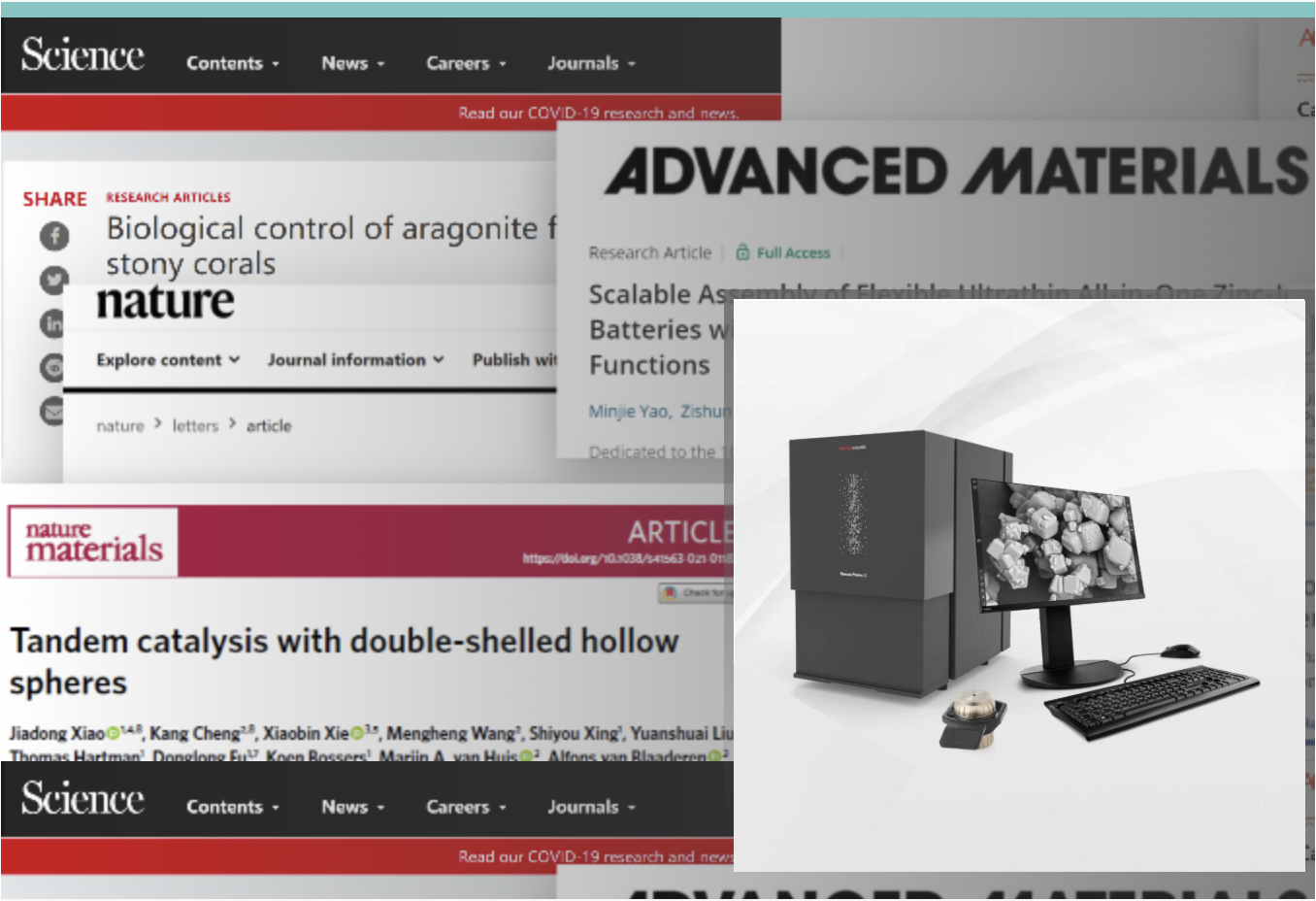The height and width of the screenshot is (901, 1316).
Task: Open the Research Articles category label
Action: (168, 197)
